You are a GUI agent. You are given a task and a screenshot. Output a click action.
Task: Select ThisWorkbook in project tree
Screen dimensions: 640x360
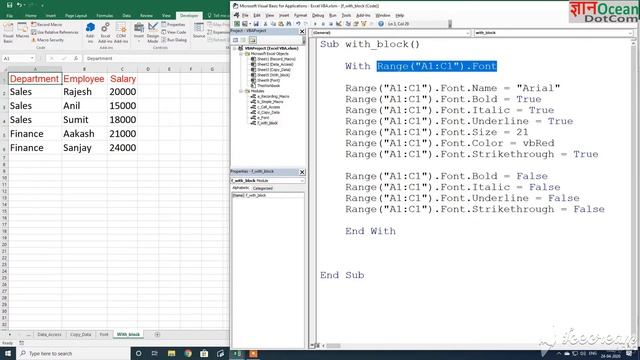tap(266, 86)
